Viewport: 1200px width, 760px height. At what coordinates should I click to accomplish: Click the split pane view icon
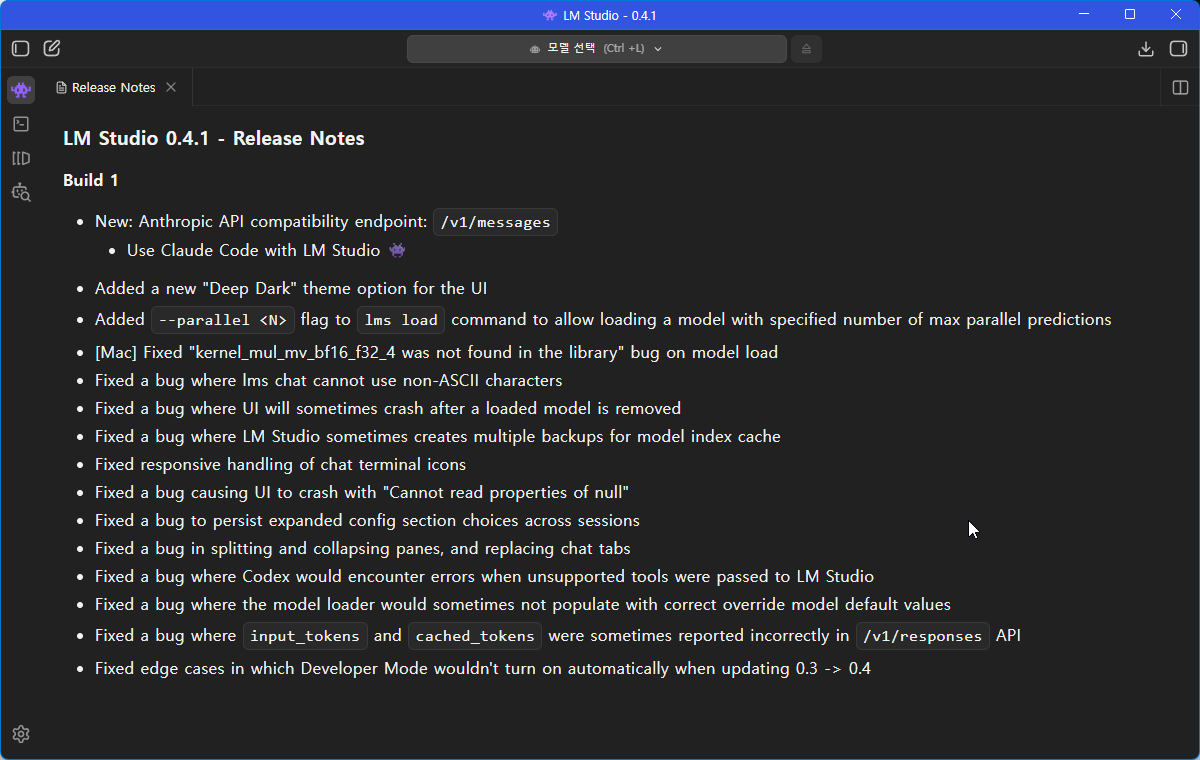[1180, 88]
